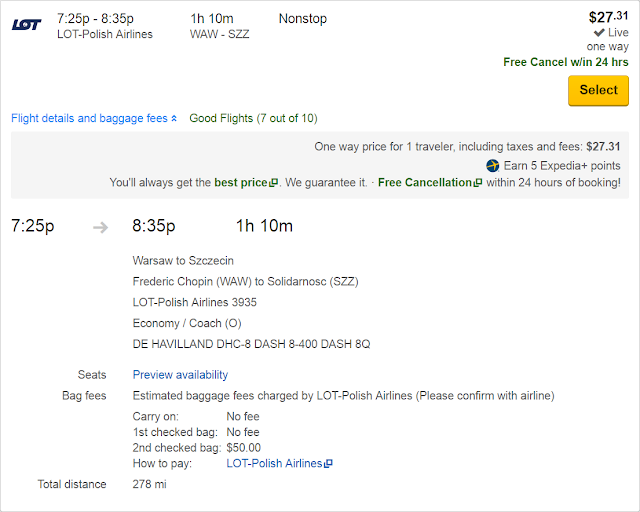The width and height of the screenshot is (640, 512).
Task: Click the arrow between 7:25p and 8:35p
Action: click(100, 227)
